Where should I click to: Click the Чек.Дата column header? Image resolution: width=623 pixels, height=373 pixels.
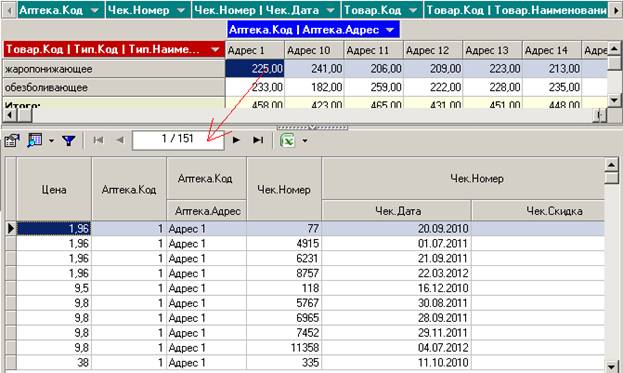tap(397, 211)
